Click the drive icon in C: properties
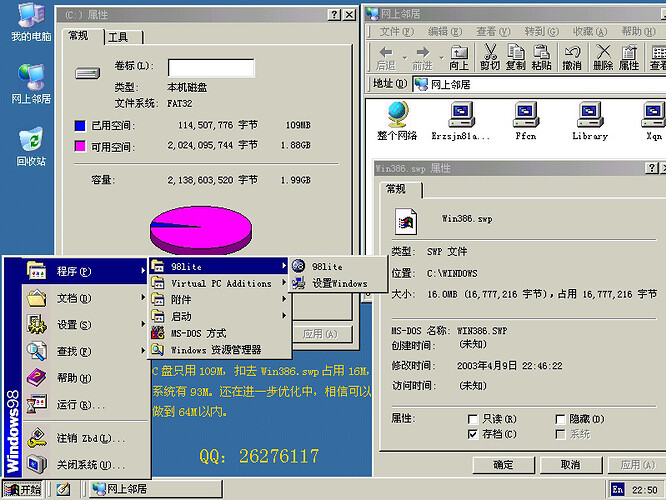This screenshot has height=500, width=666. pyautogui.click(x=87, y=73)
